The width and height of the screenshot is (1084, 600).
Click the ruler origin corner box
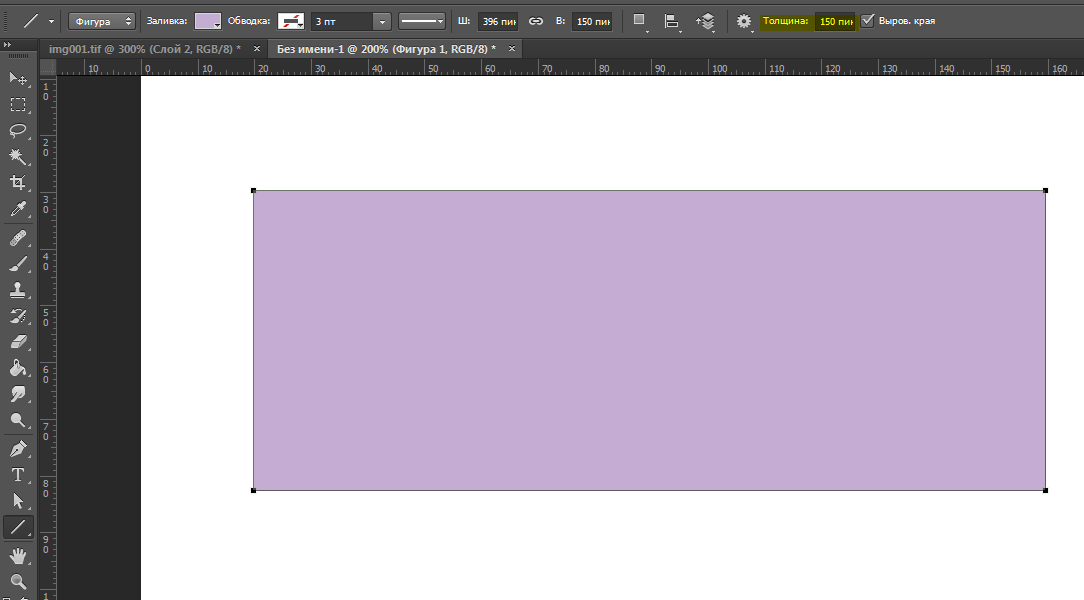tap(48, 67)
